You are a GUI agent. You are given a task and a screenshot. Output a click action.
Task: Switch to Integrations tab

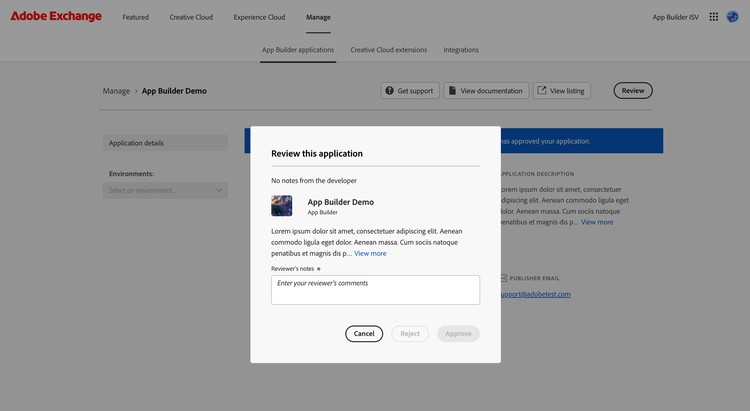point(461,50)
